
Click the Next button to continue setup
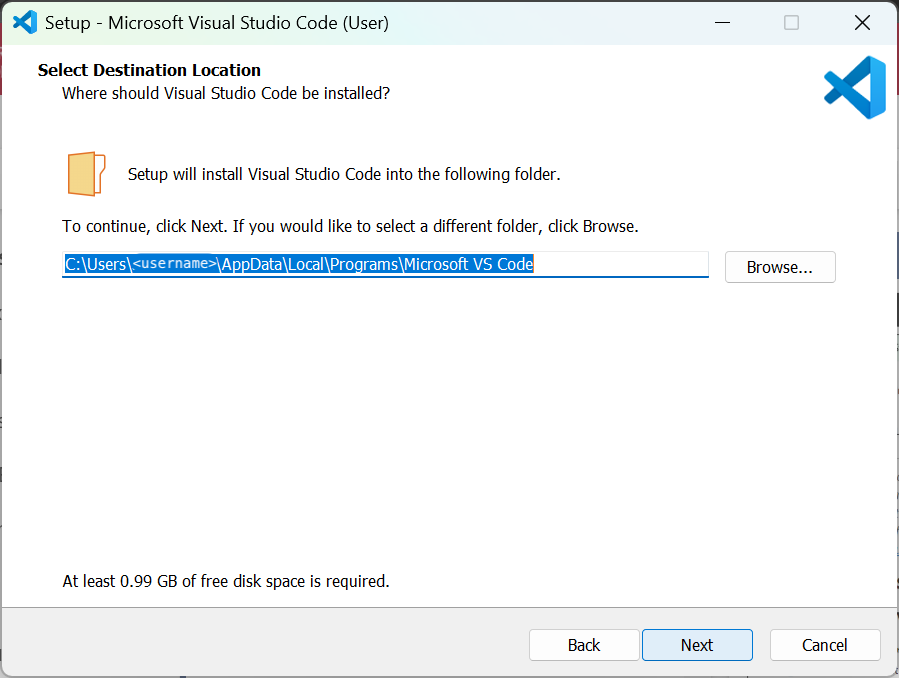[697, 645]
